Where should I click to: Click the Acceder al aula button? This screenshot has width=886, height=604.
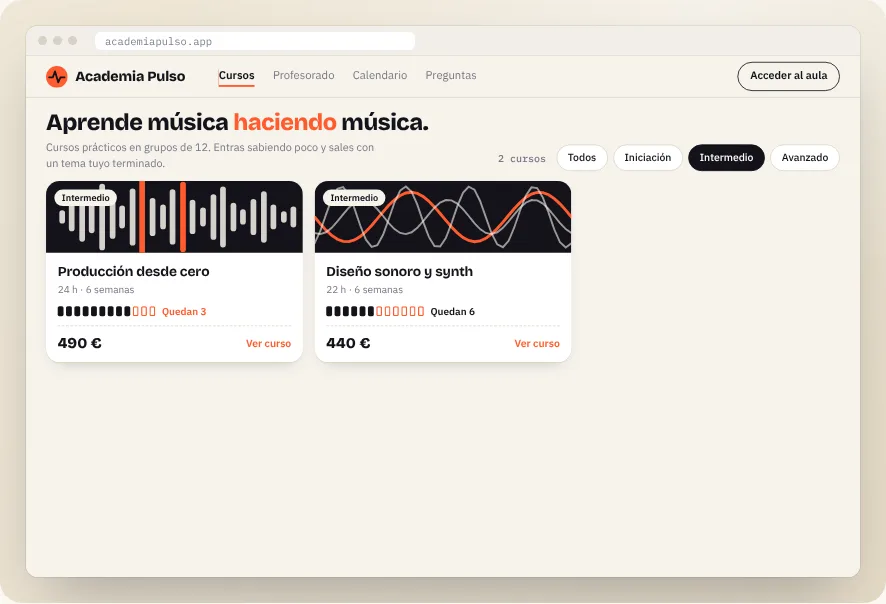click(x=788, y=76)
